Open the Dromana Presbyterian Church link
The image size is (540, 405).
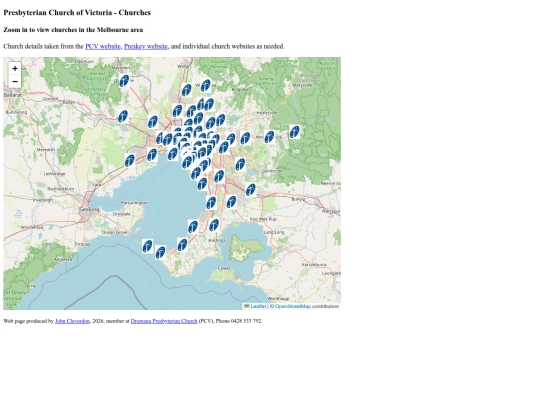pyautogui.click(x=164, y=321)
